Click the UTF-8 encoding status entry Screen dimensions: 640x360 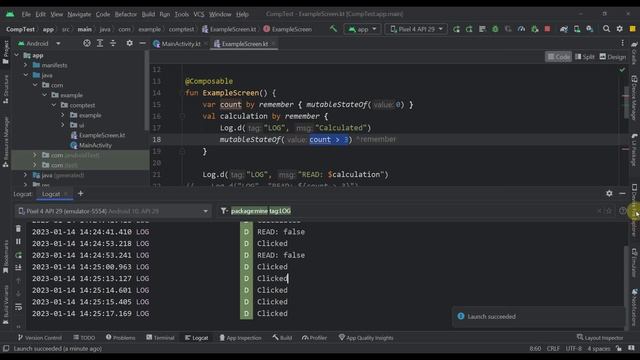click(x=573, y=349)
